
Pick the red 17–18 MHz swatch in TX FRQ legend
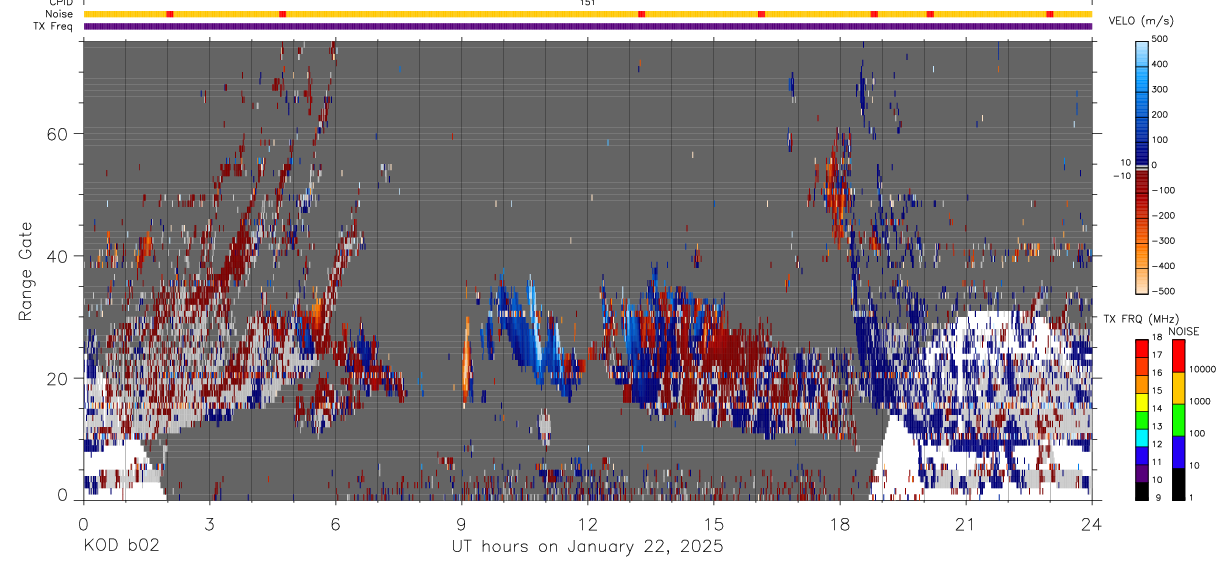point(1142,349)
